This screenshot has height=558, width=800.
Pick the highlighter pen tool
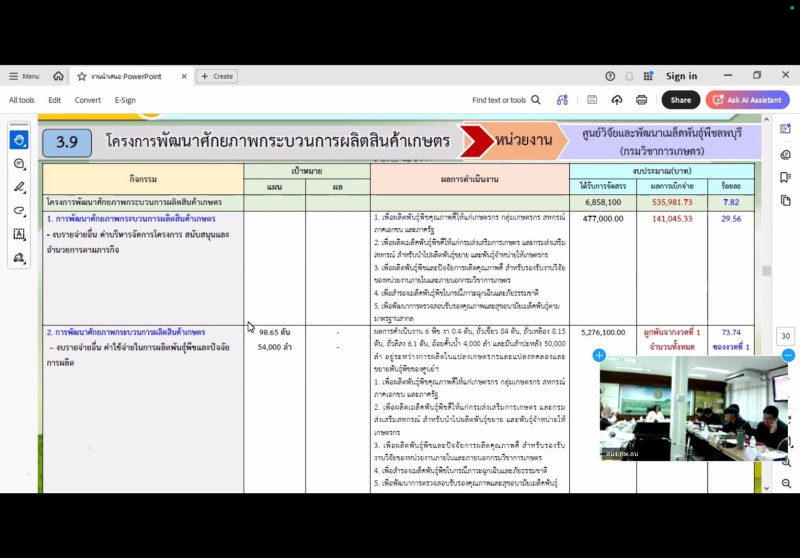[x=19, y=187]
